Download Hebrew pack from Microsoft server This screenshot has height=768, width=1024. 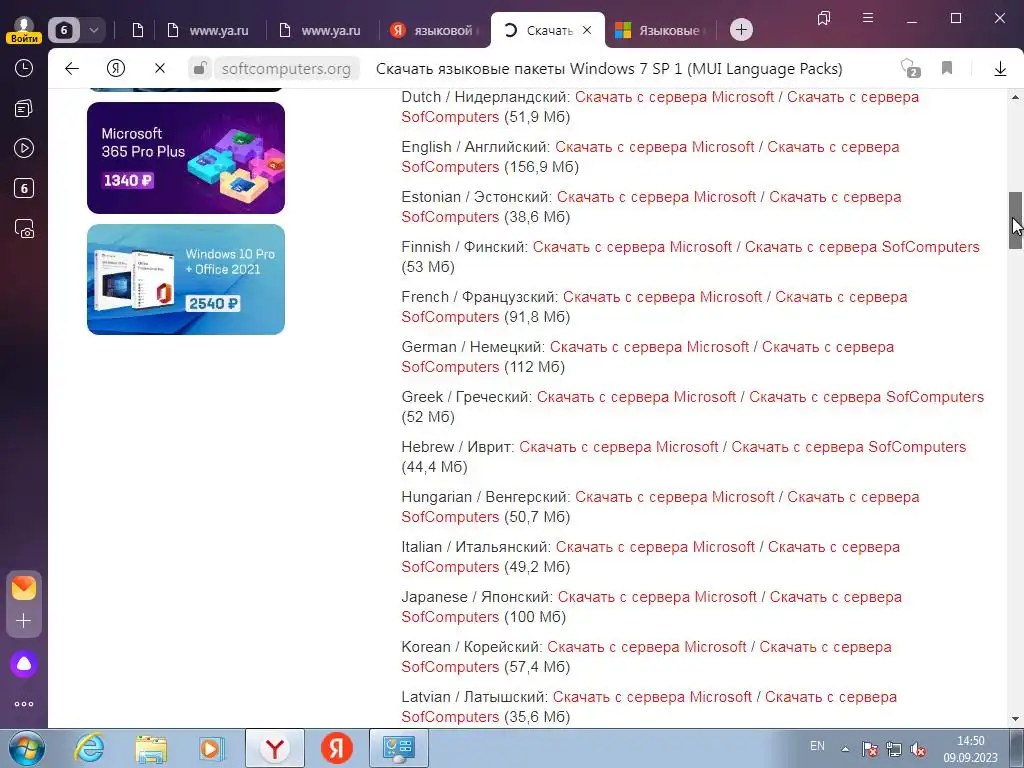(618, 447)
